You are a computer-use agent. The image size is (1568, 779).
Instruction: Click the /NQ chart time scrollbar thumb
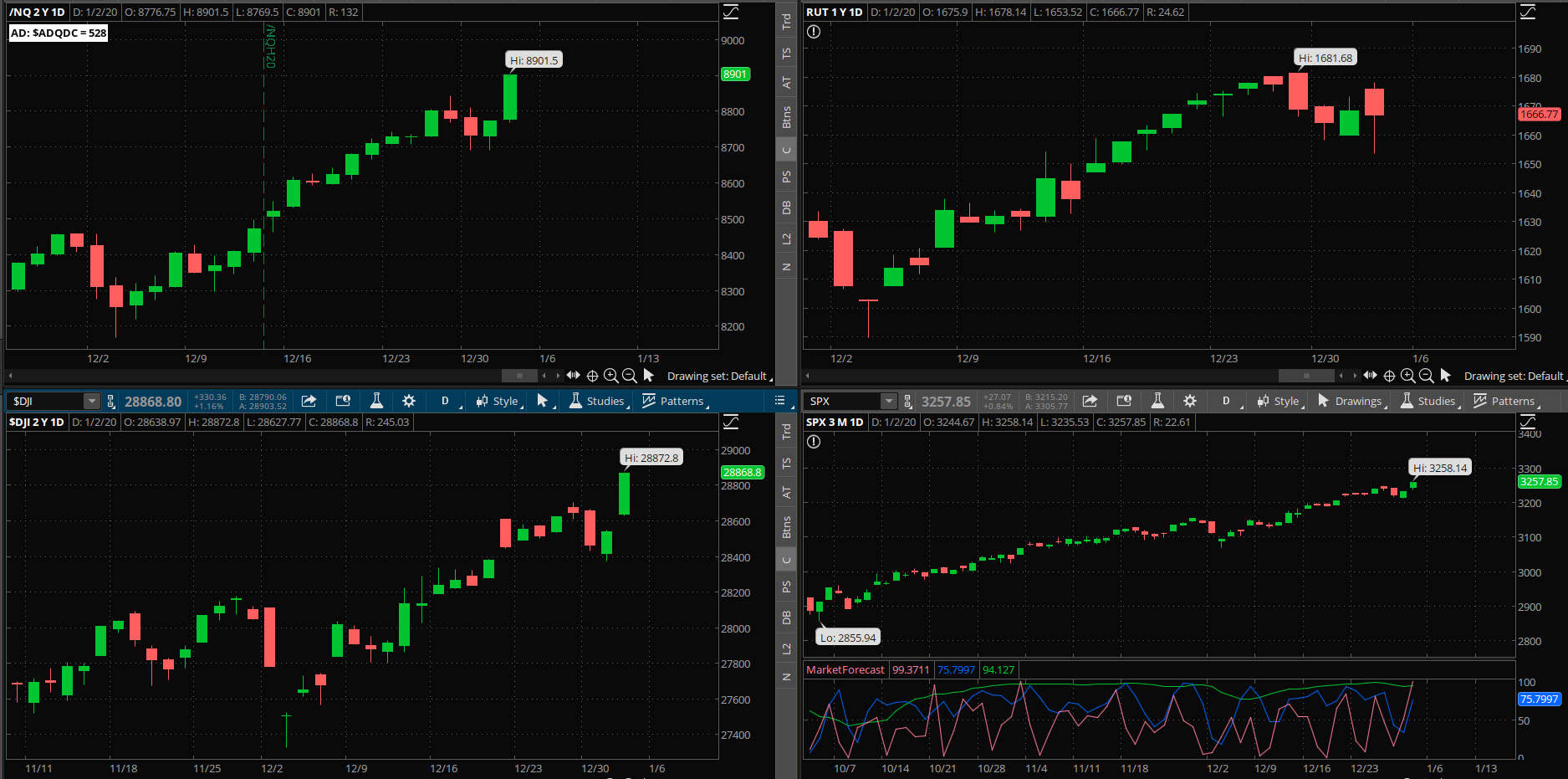519,376
